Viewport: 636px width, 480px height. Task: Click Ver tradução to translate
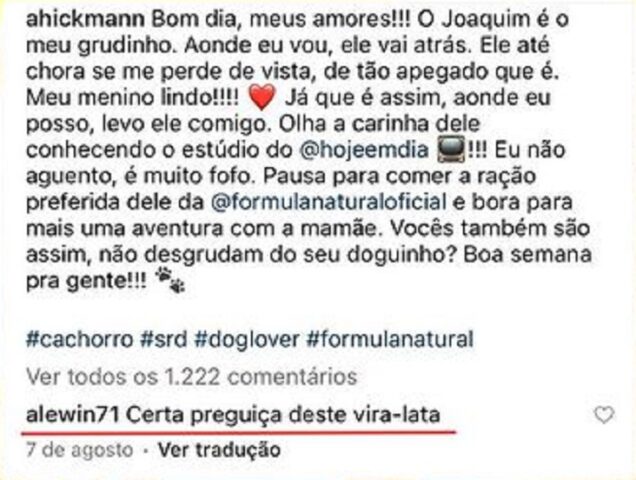pyautogui.click(x=219, y=450)
